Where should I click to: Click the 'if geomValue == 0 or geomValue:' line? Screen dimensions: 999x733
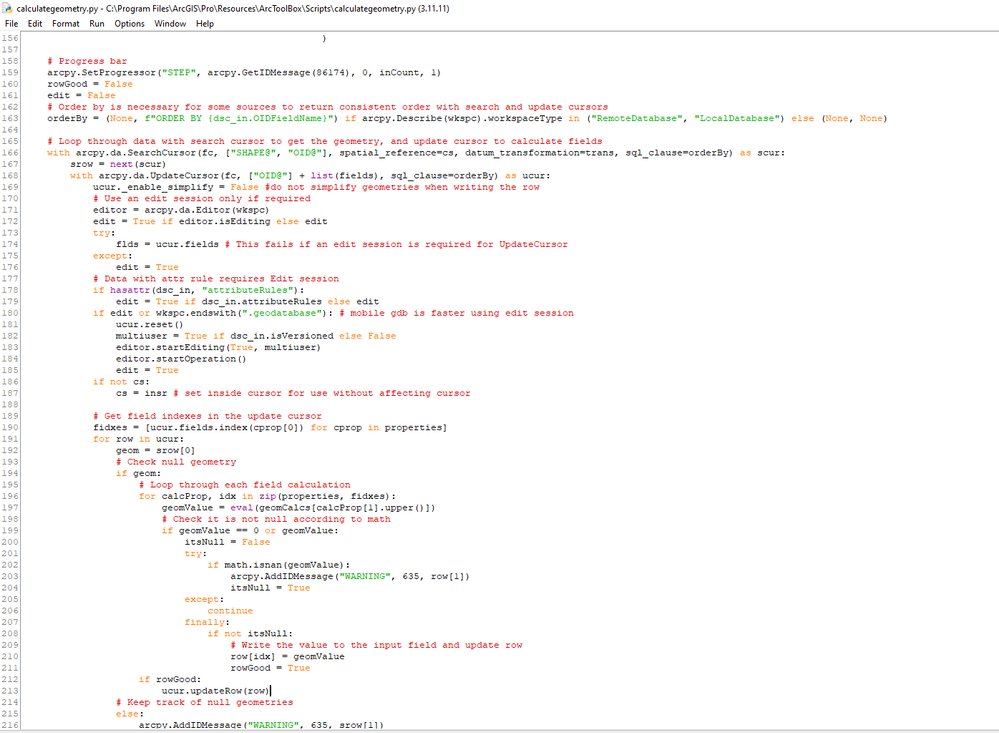click(250, 532)
